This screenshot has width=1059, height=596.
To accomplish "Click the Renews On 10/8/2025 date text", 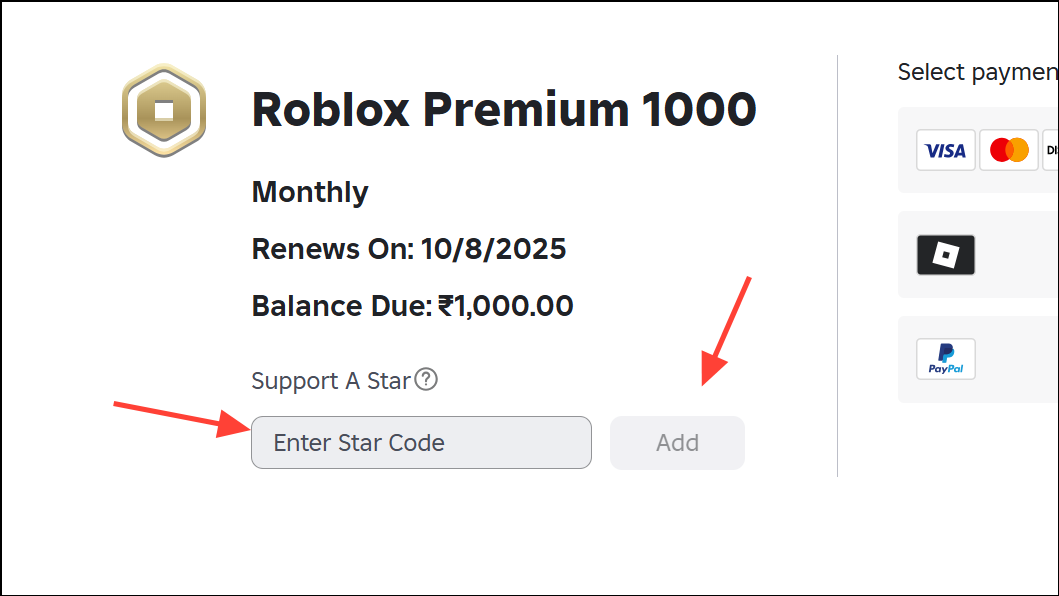I will (408, 249).
